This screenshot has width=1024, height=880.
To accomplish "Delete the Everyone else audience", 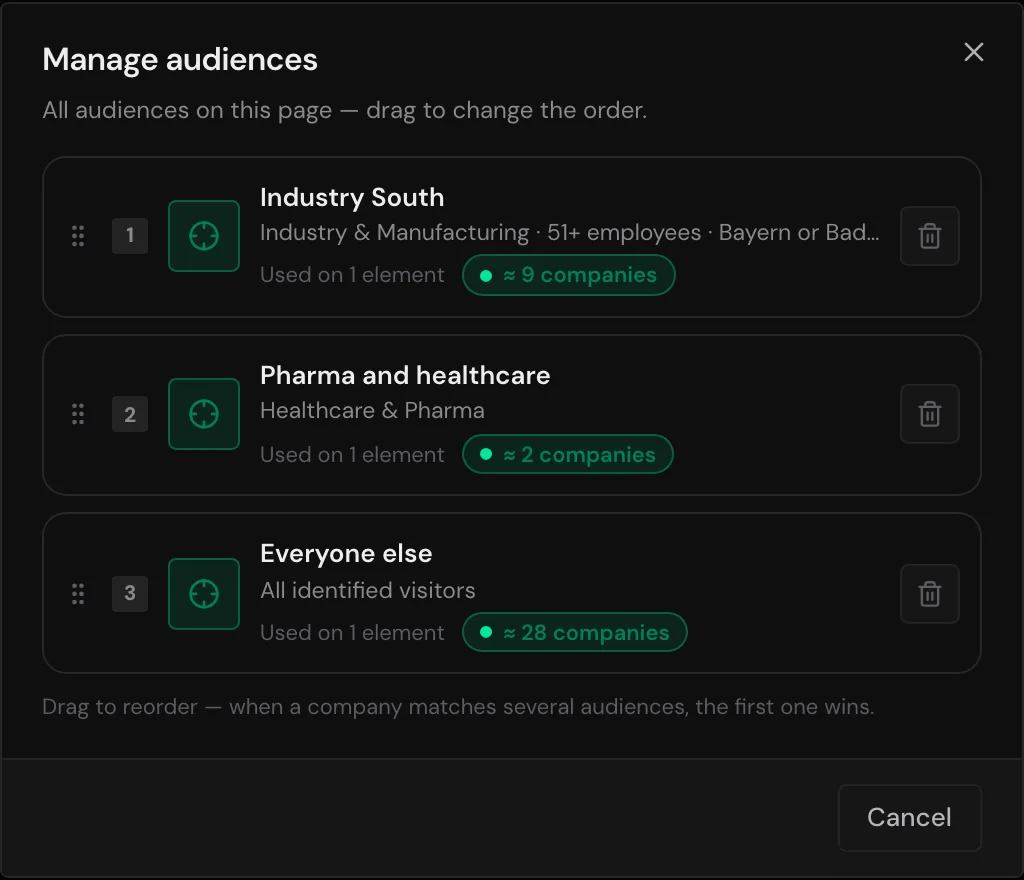I will 929,593.
